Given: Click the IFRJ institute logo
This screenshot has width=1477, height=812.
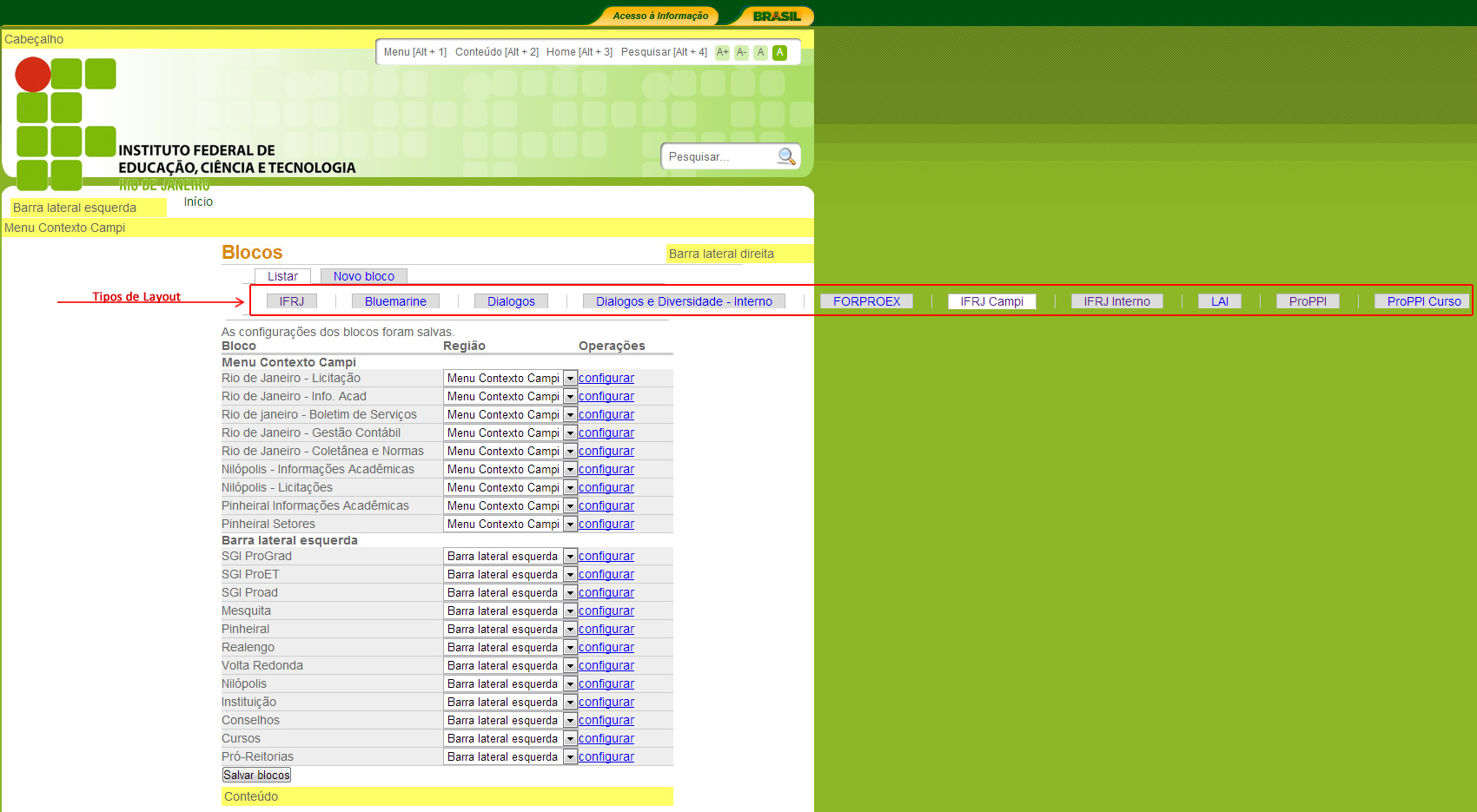Looking at the screenshot, I should [66, 123].
